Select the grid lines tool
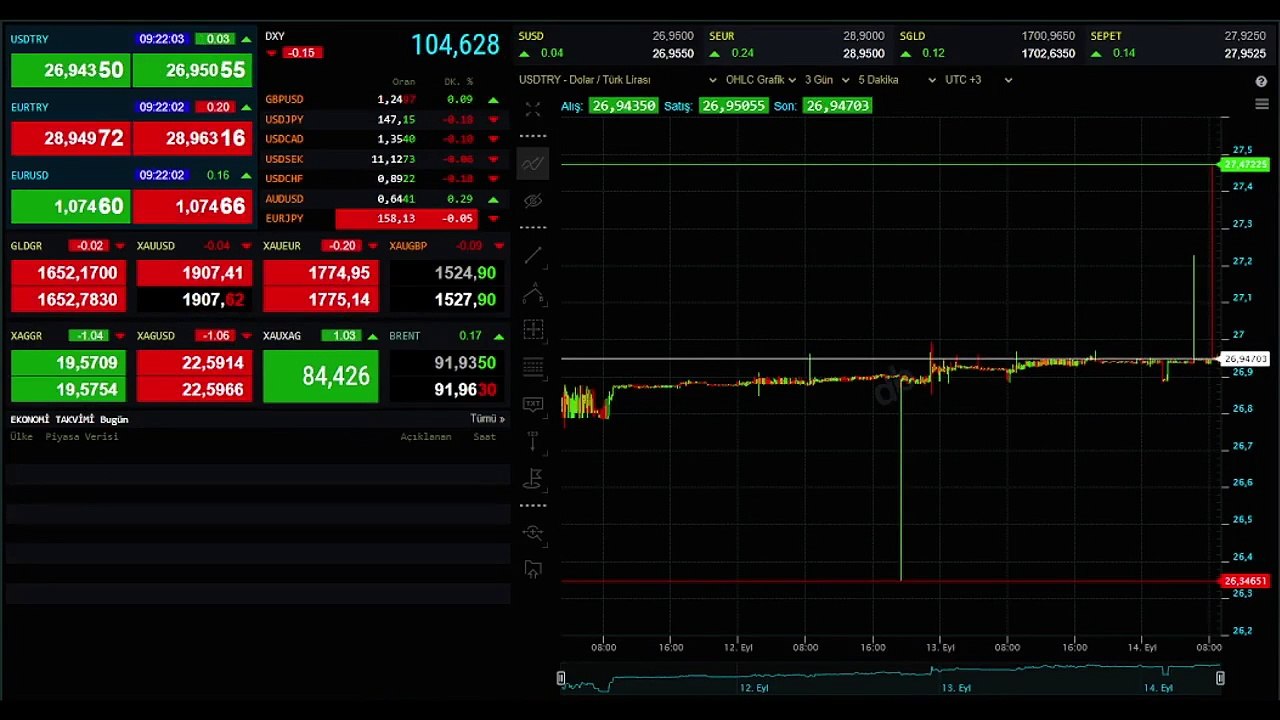1280x720 pixels. (x=533, y=367)
